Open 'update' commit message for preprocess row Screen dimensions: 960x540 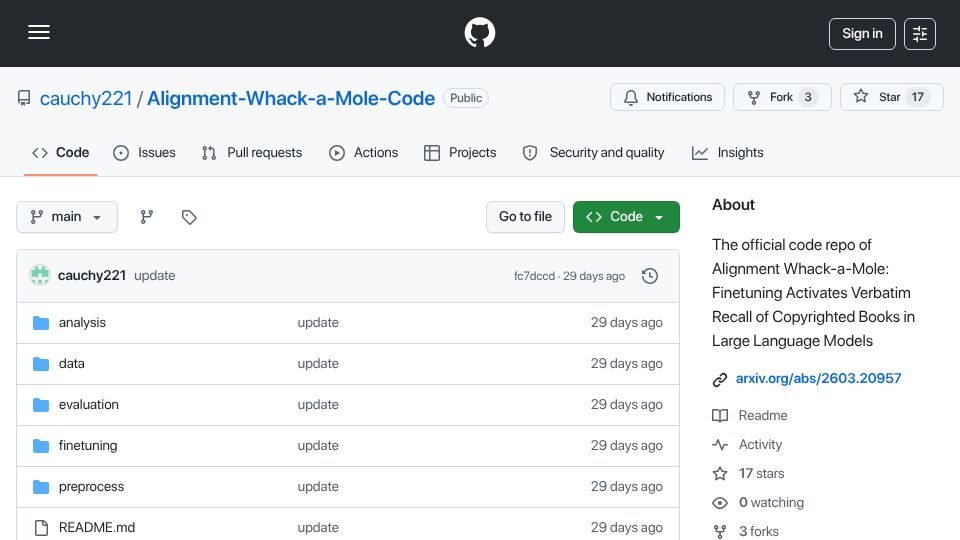(x=318, y=487)
